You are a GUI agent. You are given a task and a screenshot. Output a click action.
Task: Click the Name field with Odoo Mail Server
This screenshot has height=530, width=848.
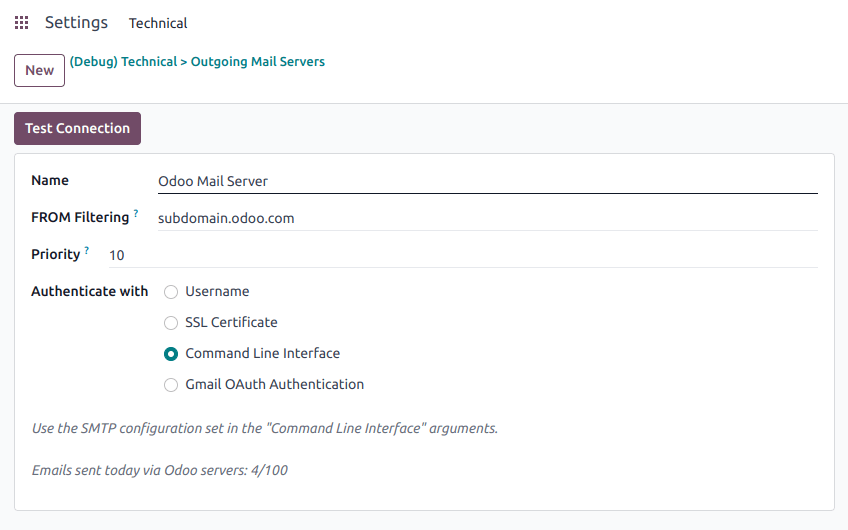pyautogui.click(x=486, y=181)
